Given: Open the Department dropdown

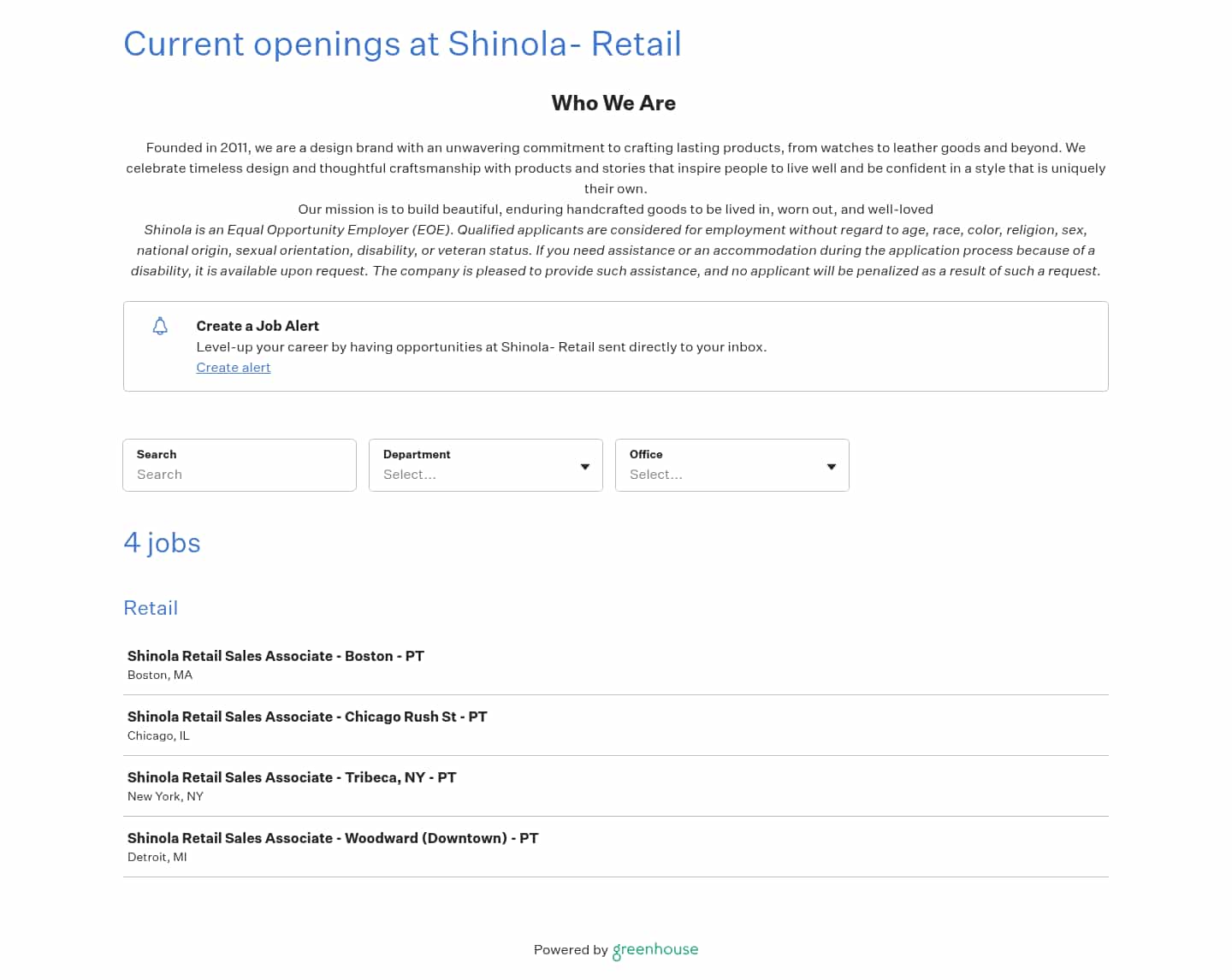Looking at the screenshot, I should [486, 465].
